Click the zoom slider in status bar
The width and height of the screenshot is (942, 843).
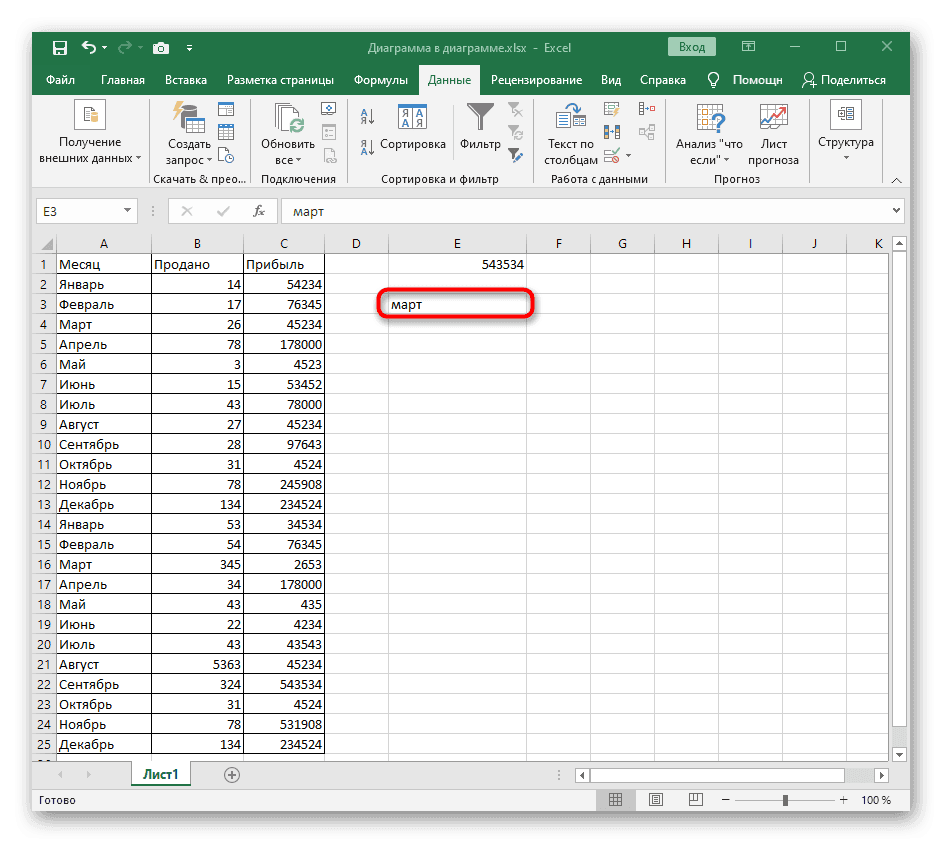click(x=785, y=800)
